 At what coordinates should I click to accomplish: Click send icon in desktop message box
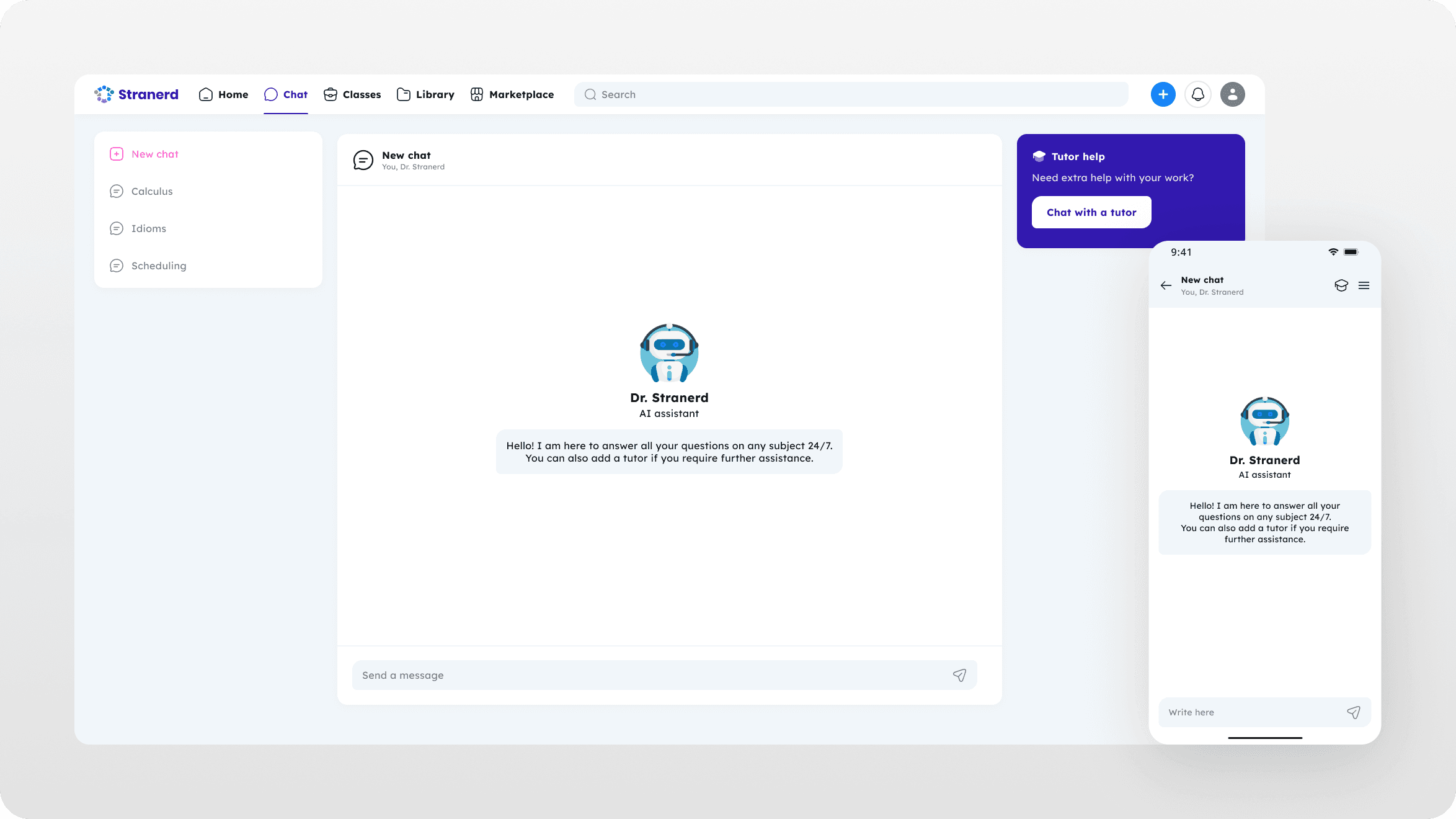pyautogui.click(x=959, y=675)
